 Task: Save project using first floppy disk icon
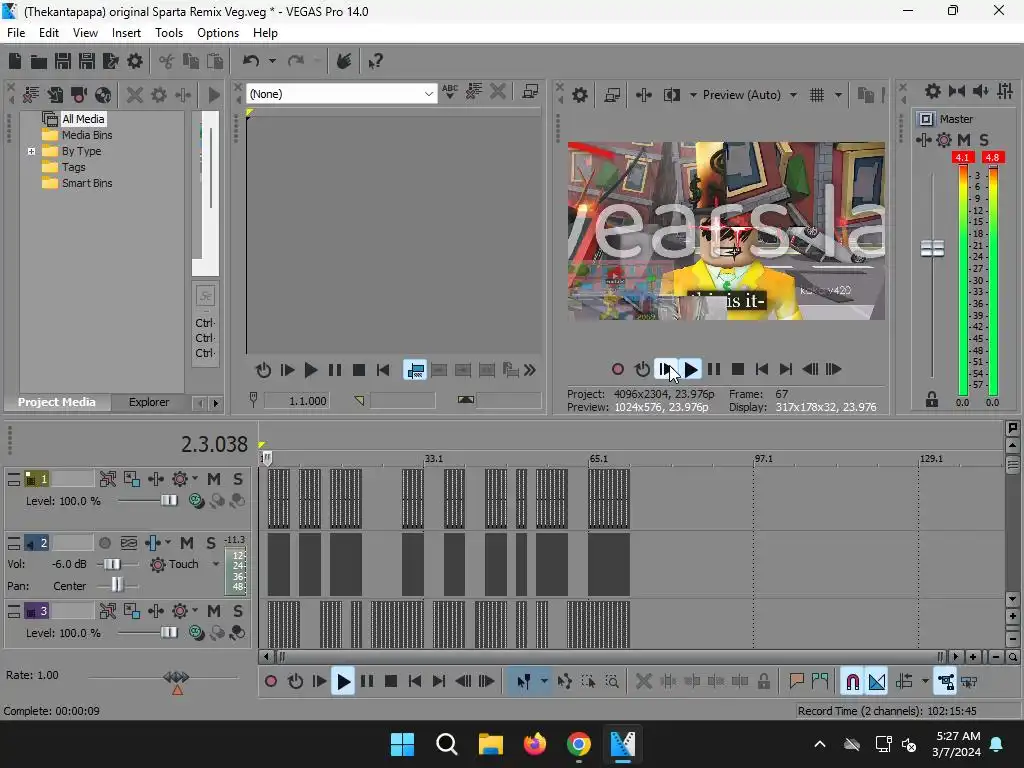pyautogui.click(x=63, y=61)
